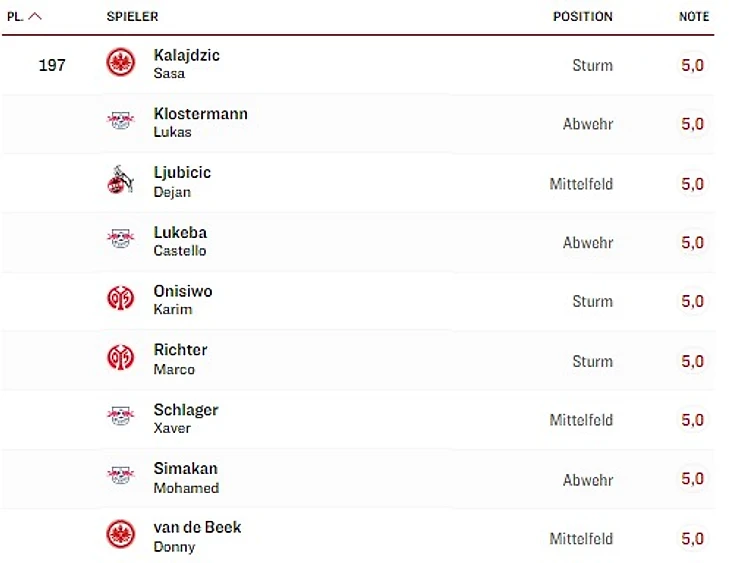Click RB Leipzig logo next to Klostermann
The image size is (730, 563).
(x=121, y=122)
